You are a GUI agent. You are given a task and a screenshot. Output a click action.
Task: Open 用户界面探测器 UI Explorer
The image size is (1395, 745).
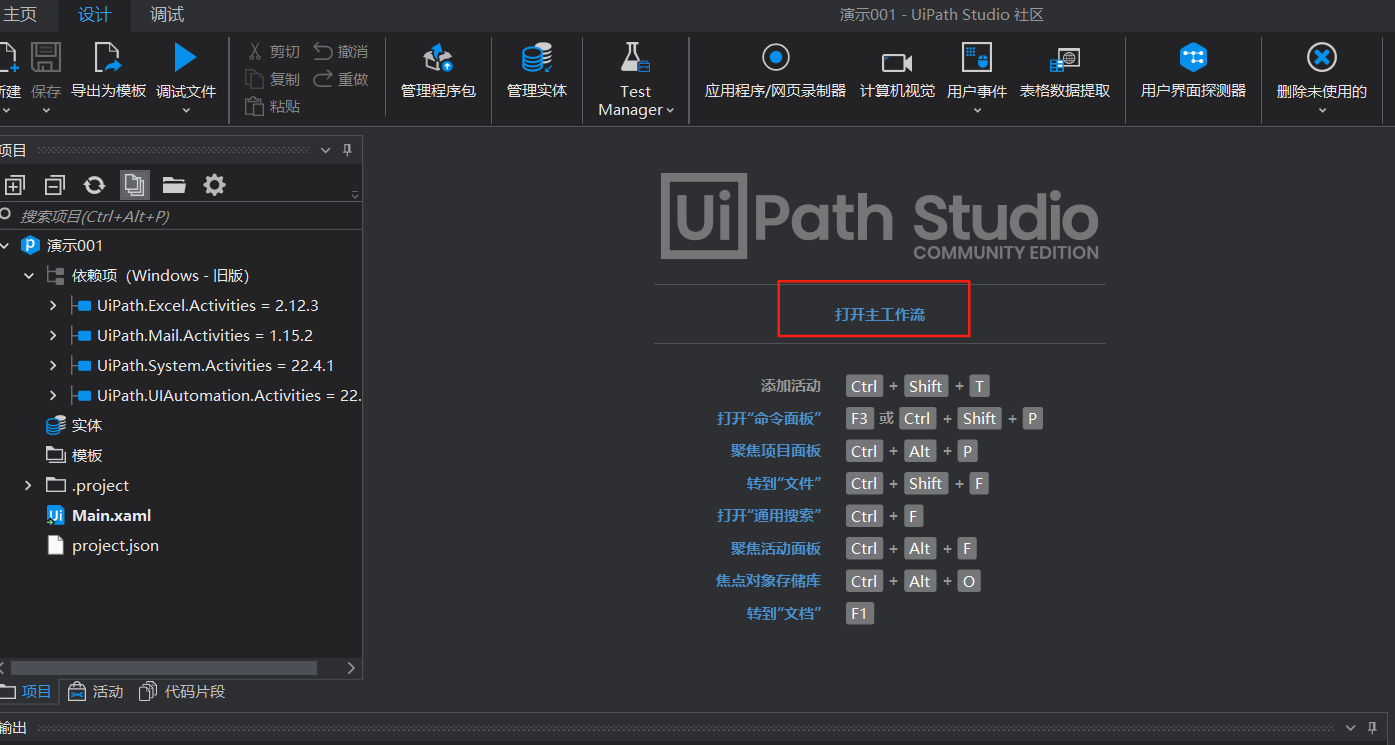pyautogui.click(x=1193, y=70)
